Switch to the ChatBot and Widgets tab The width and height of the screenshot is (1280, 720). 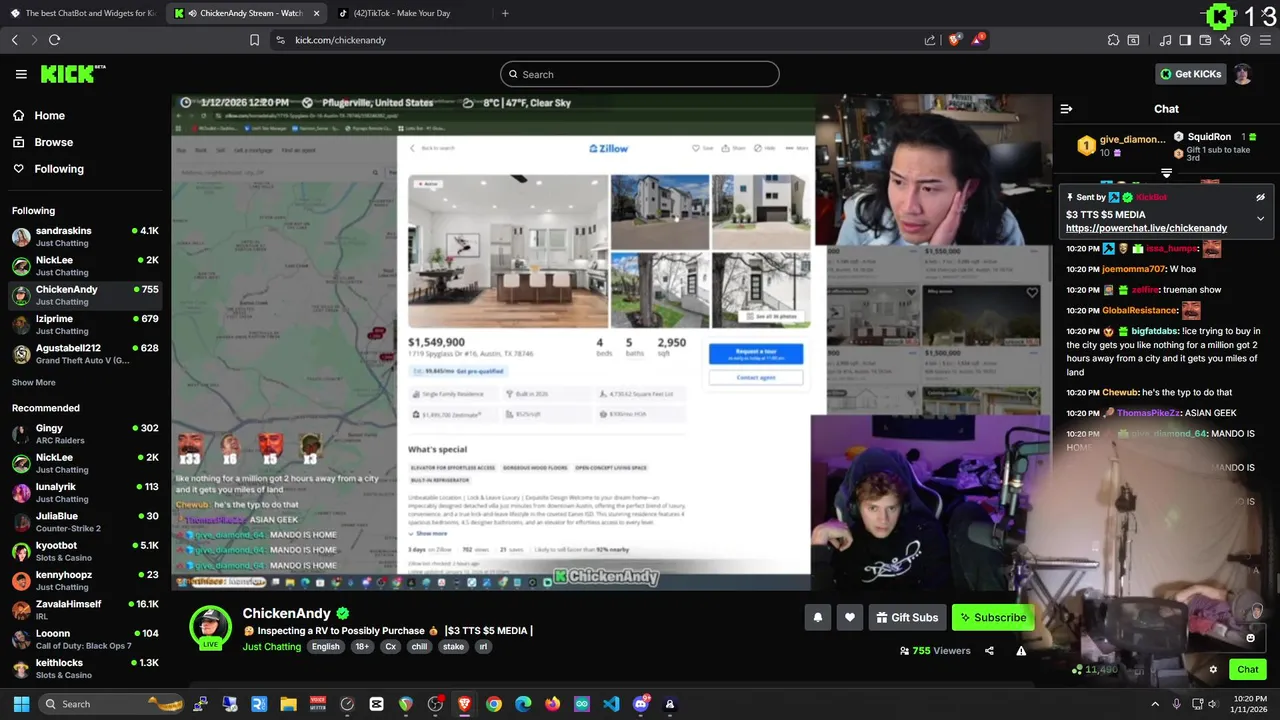tap(83, 13)
